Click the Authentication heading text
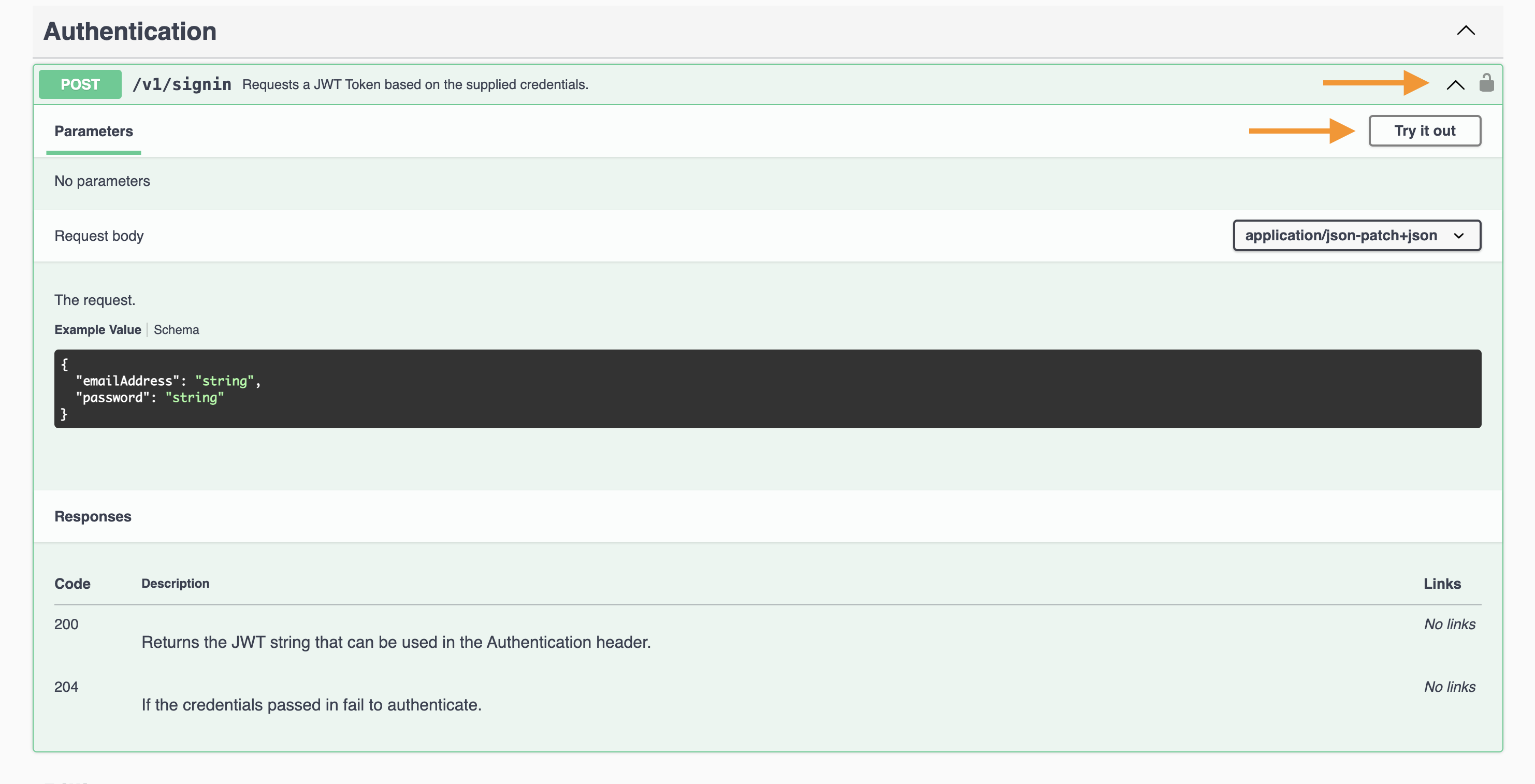The image size is (1535, 784). 129,31
